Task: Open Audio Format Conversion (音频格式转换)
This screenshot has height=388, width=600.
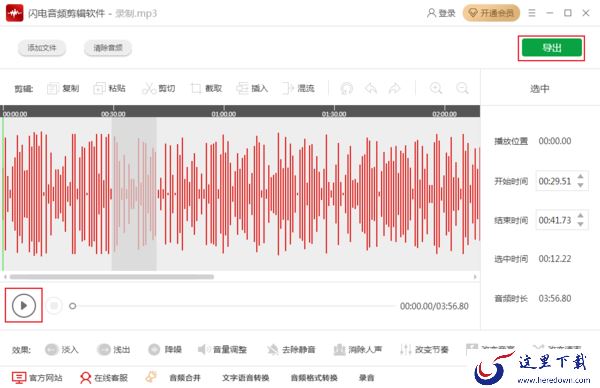Action: pyautogui.click(x=314, y=378)
